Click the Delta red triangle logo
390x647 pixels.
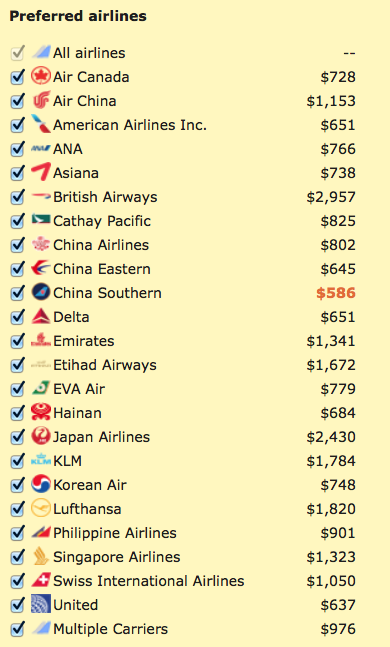(x=41, y=316)
